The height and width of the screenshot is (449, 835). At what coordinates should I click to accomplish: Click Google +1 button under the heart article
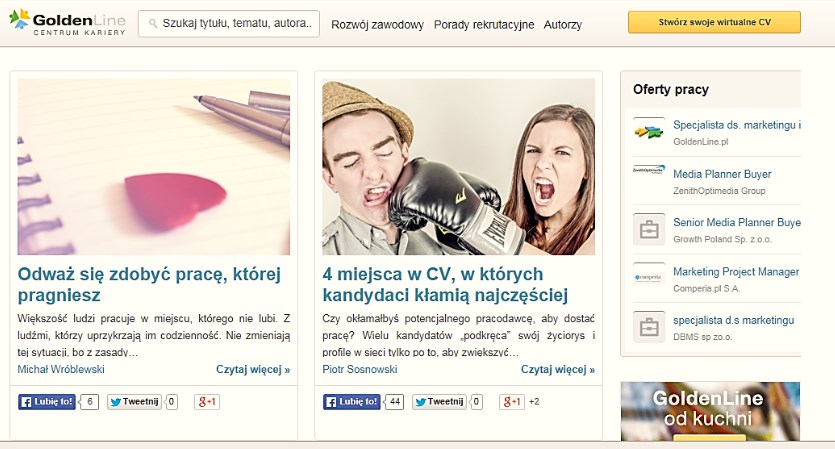pyautogui.click(x=207, y=402)
